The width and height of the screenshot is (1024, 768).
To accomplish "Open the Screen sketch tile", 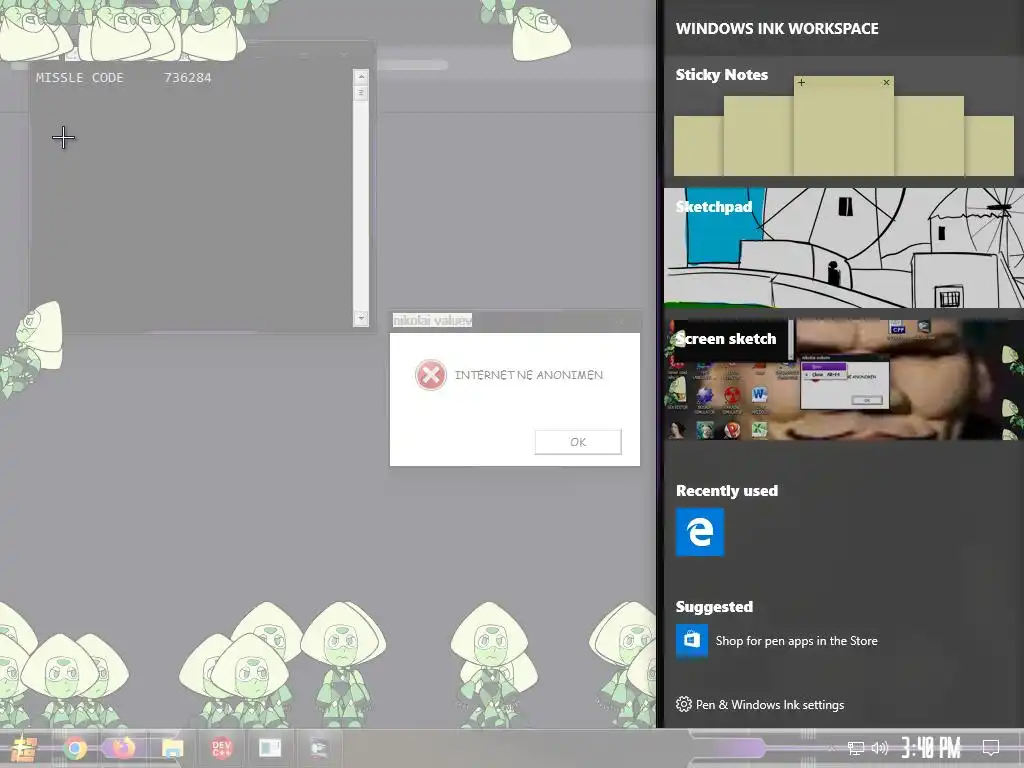I will click(844, 379).
